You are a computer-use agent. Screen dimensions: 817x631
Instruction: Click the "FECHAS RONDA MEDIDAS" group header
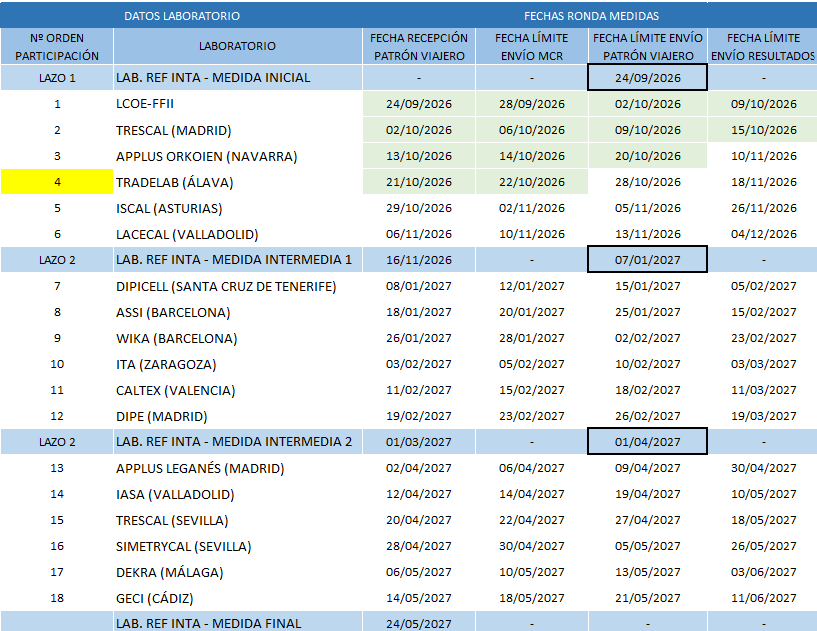[x=591, y=16]
